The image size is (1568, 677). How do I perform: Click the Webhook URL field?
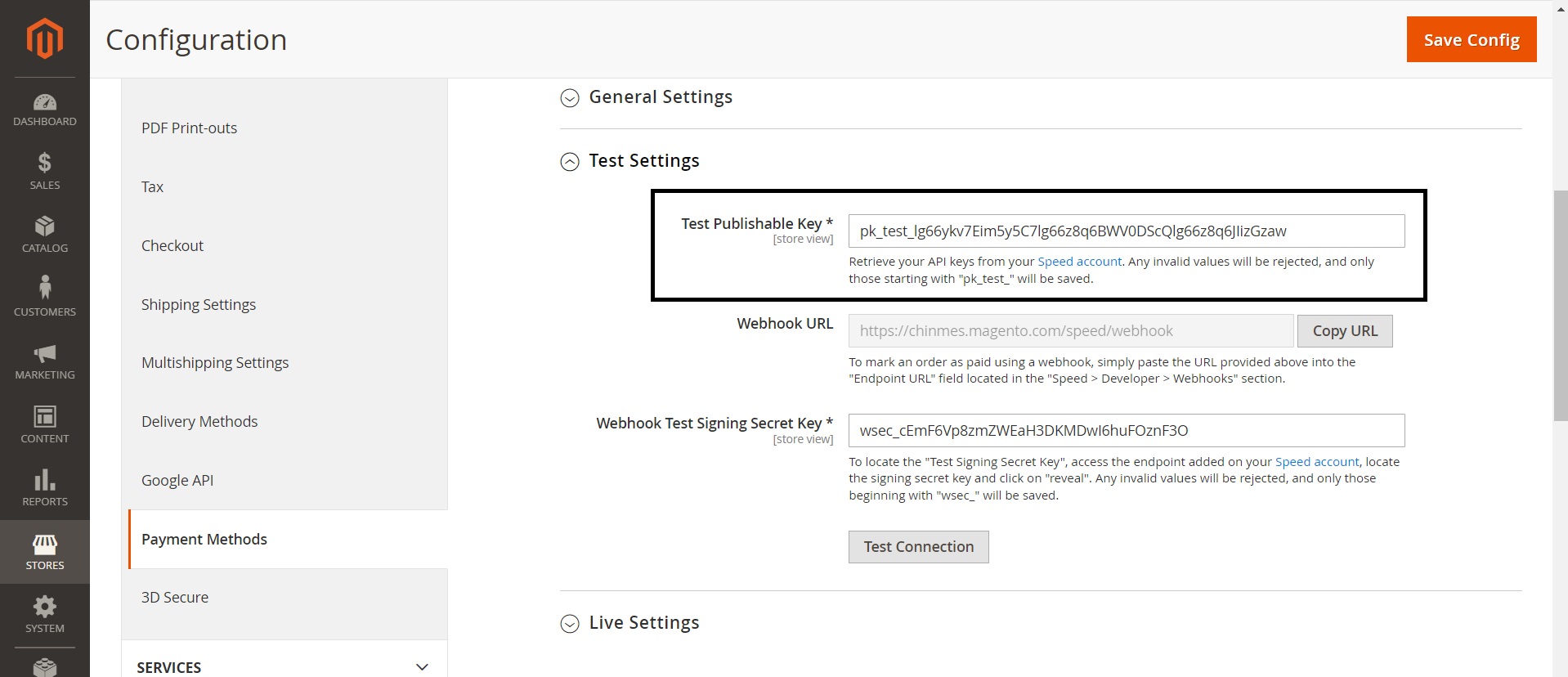click(1071, 331)
